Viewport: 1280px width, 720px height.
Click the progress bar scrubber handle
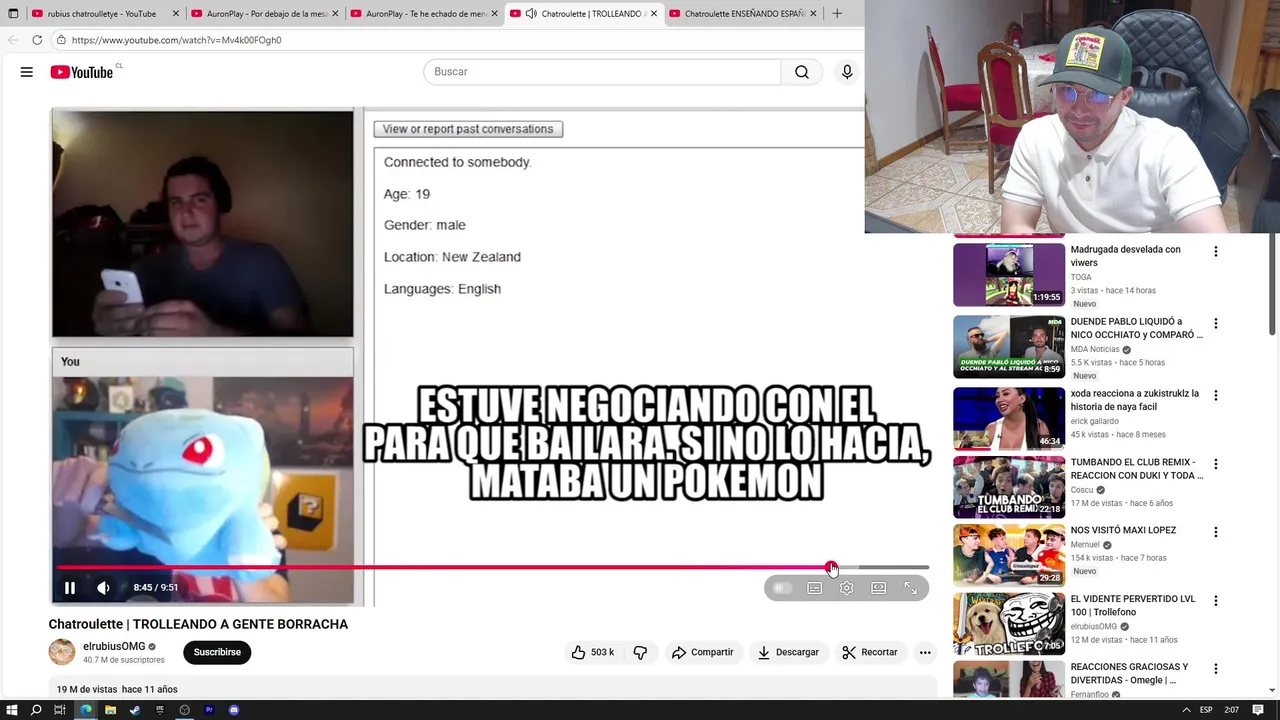click(x=832, y=567)
